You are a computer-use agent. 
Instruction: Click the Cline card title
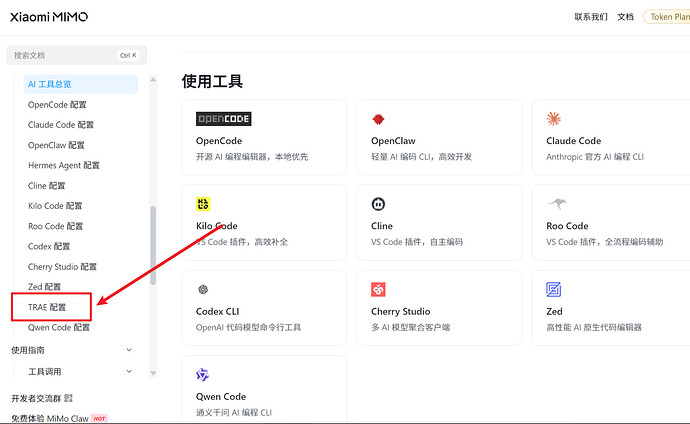click(x=382, y=226)
